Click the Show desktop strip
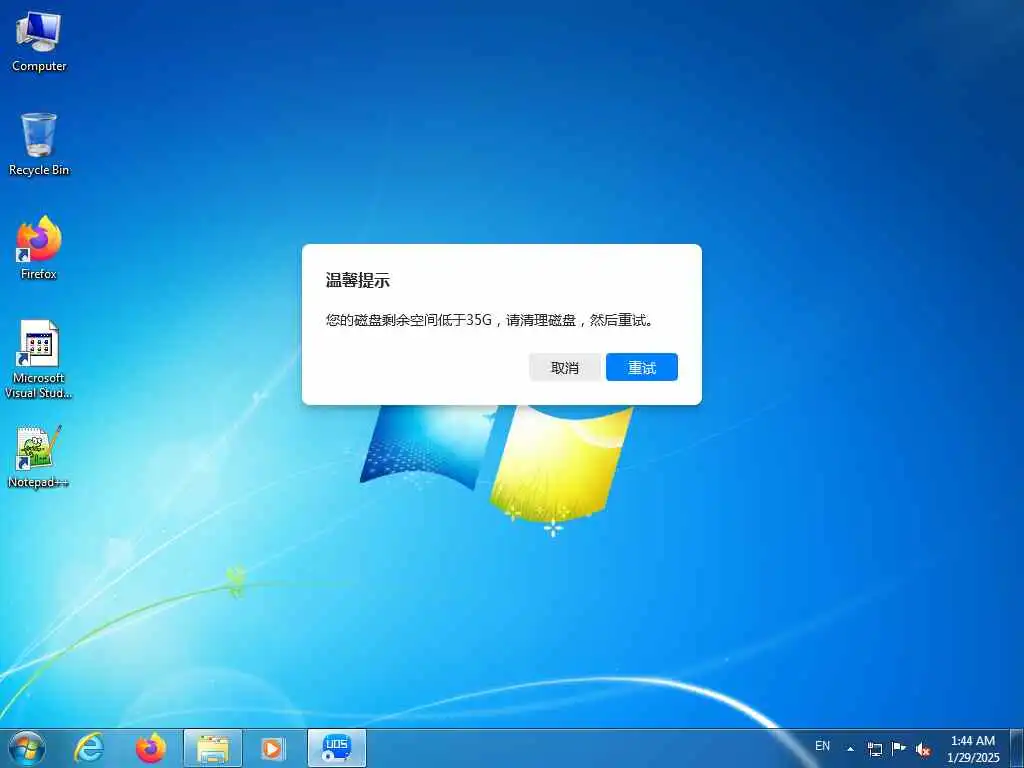 click(1016, 748)
